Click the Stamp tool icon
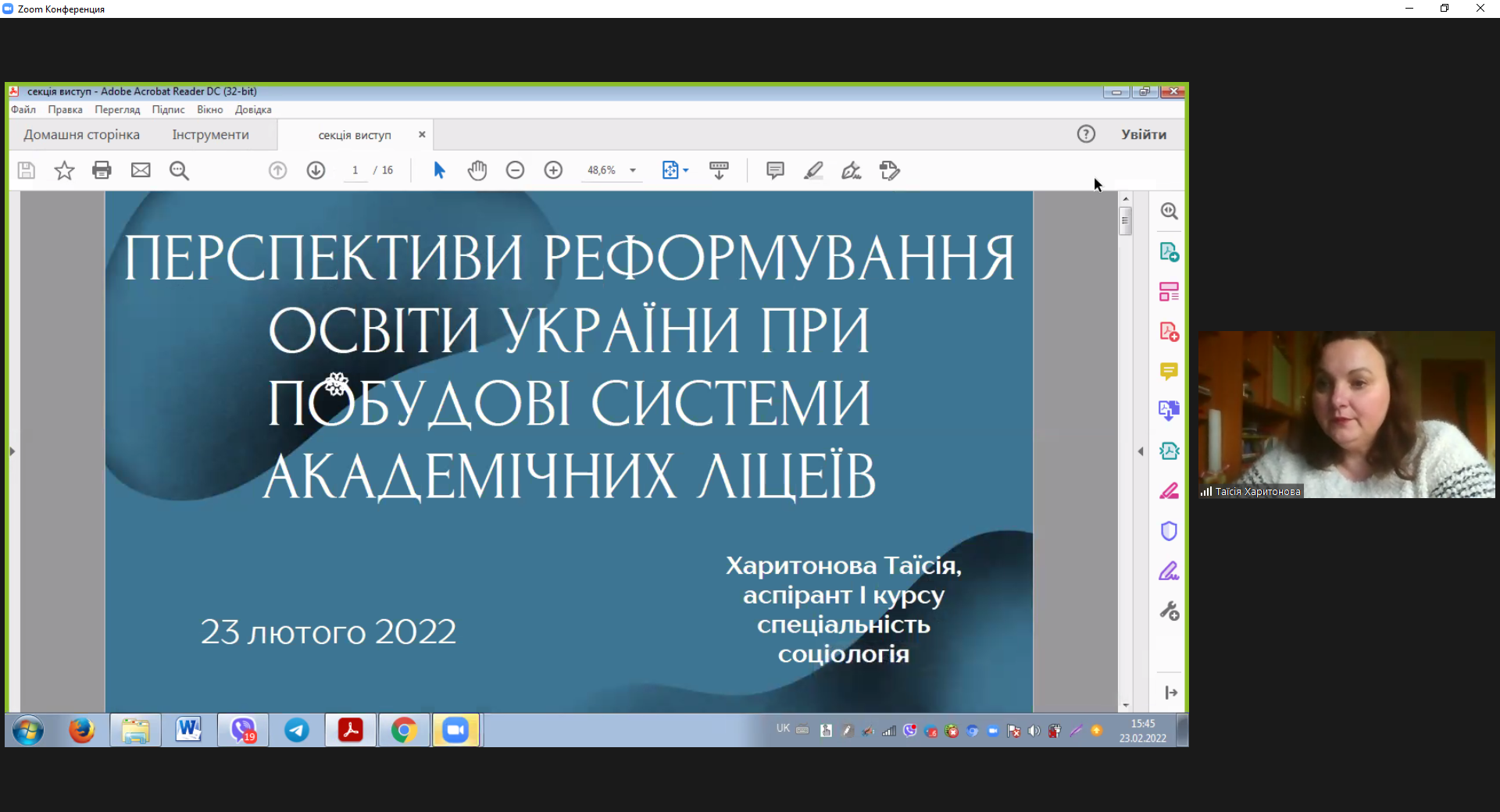Viewport: 1500px width, 812px height. pyautogui.click(x=889, y=170)
